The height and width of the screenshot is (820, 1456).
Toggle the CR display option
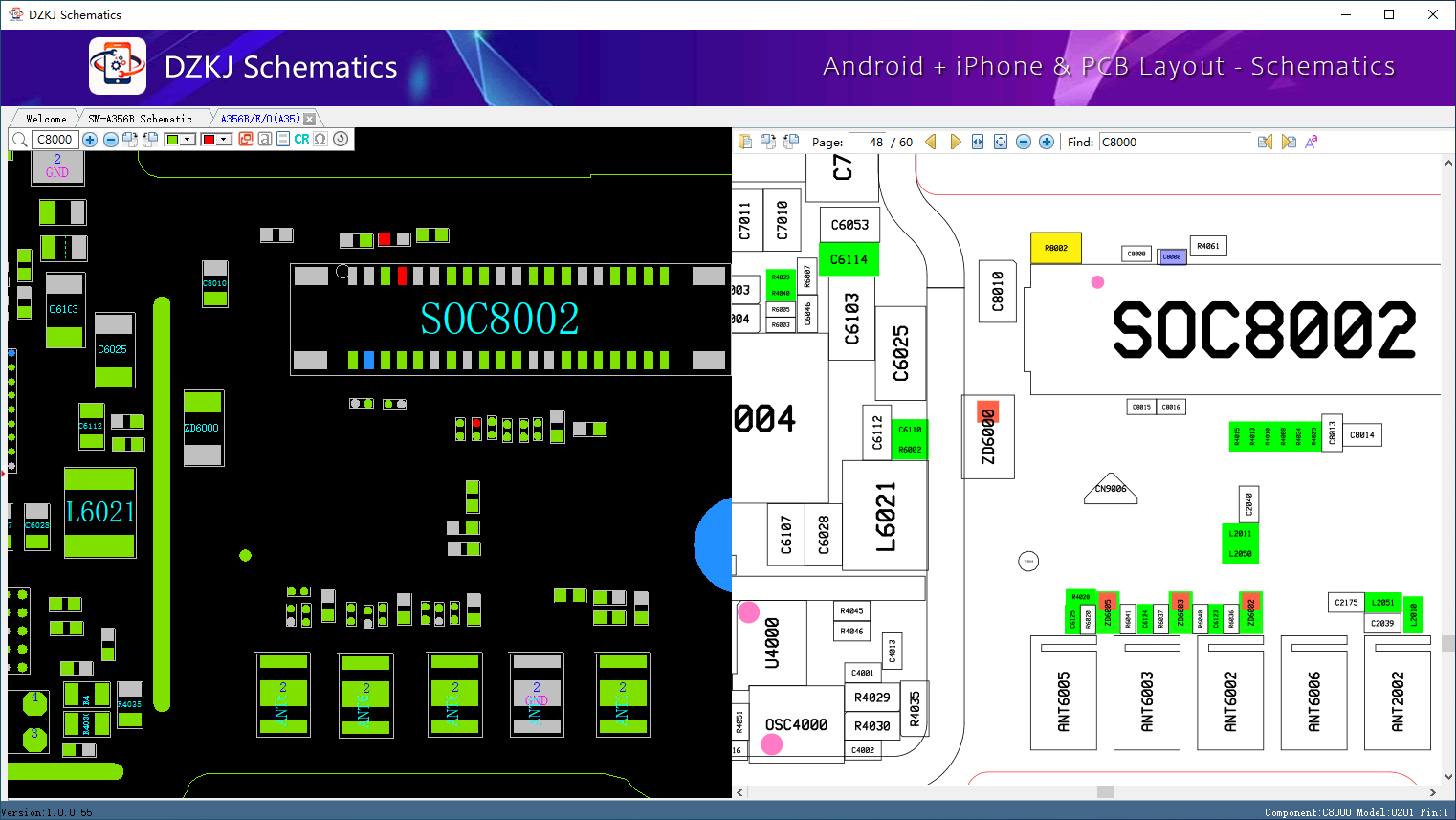tap(301, 140)
